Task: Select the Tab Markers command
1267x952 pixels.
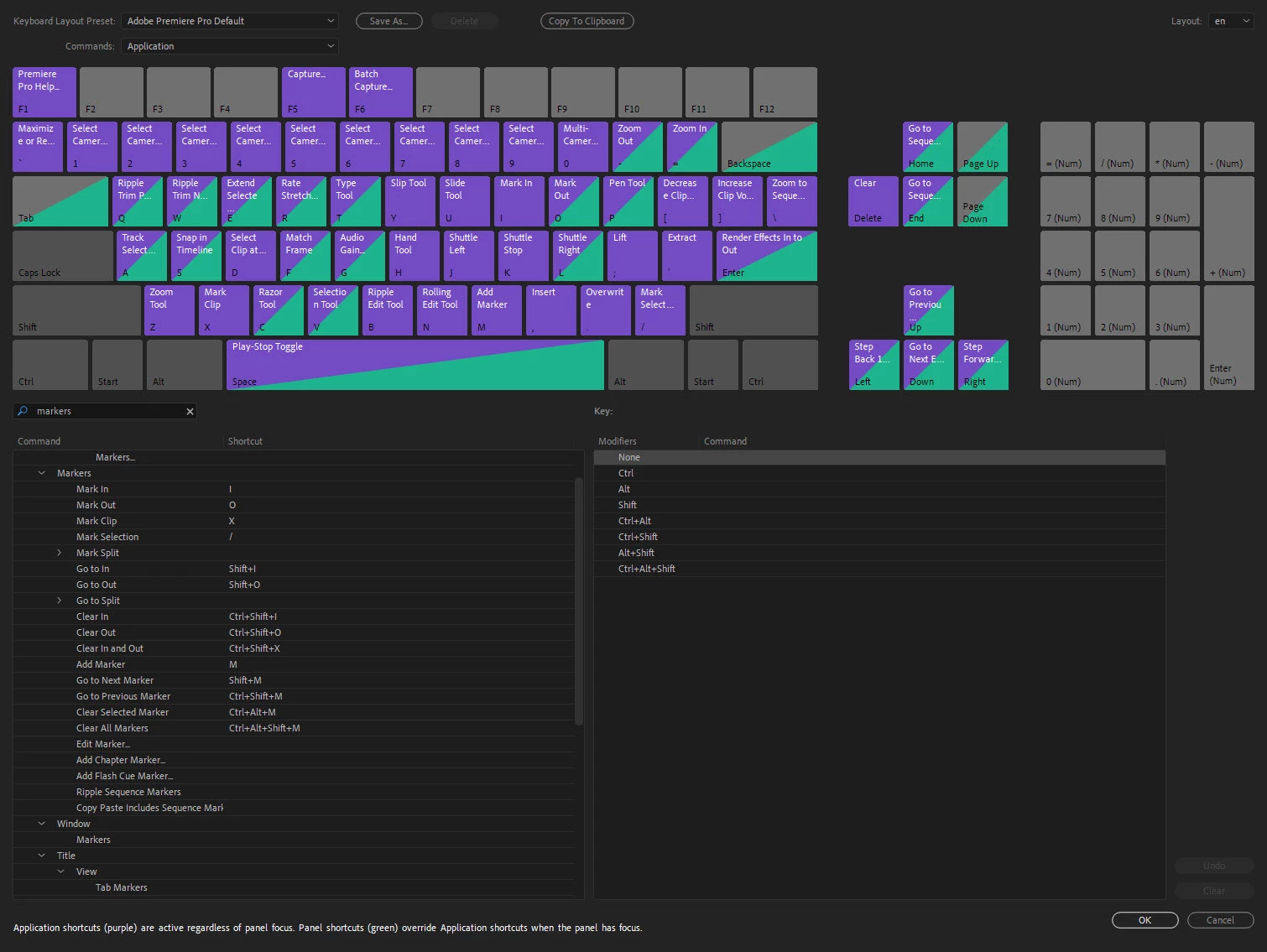Action: click(x=294, y=887)
